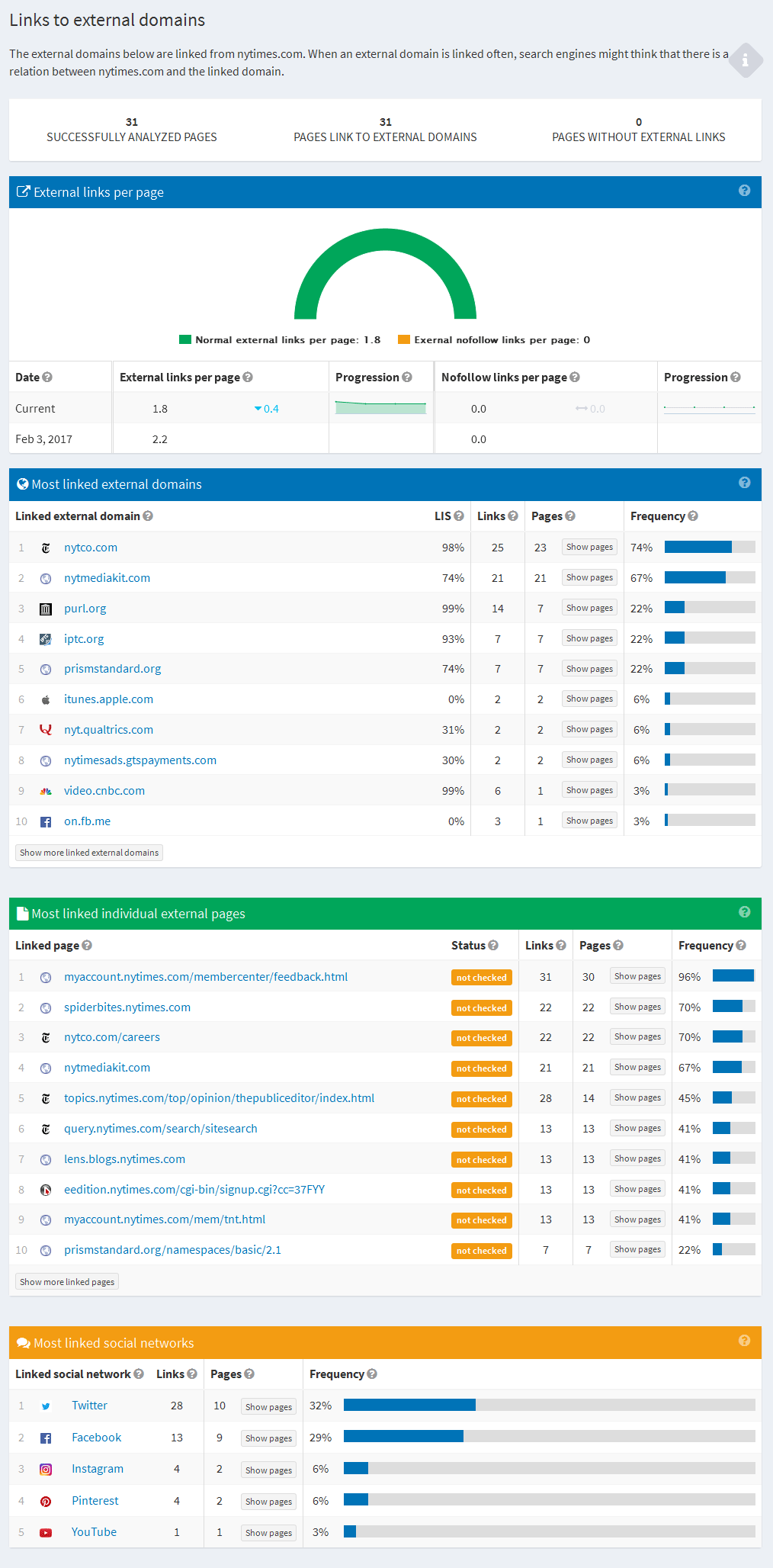Click the info diamond icon at top right
Screen dimensions: 773x1568
pos(746,60)
